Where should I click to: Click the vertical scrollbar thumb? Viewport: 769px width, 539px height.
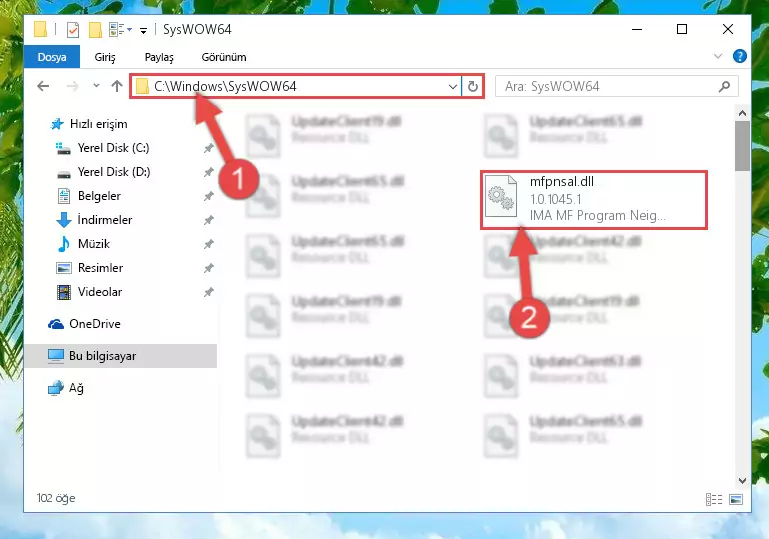(x=742, y=146)
